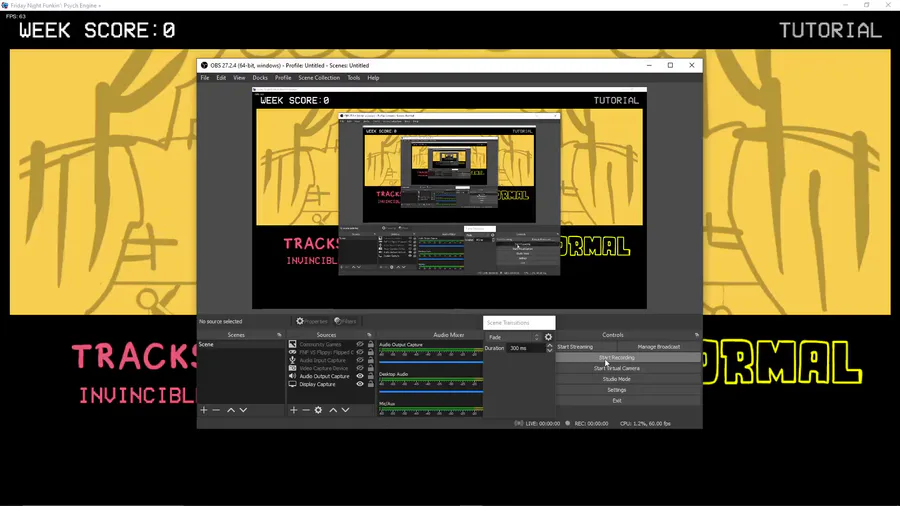Adjust the Desktop Audio volume slider
Screen dimensions: 900x506
click(430, 391)
